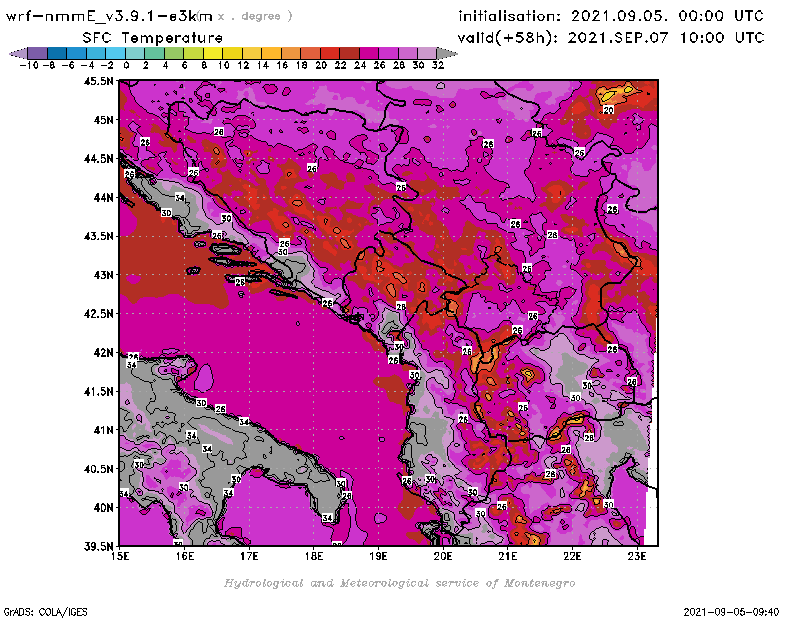
Task: Click the below -10 arrow on the legend
Action: (18, 53)
